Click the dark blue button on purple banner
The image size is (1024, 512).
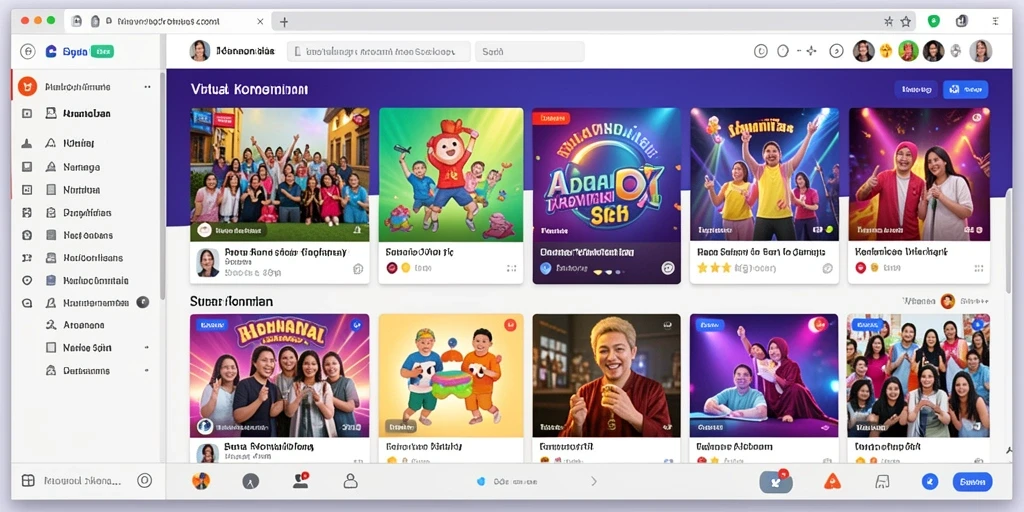point(916,89)
